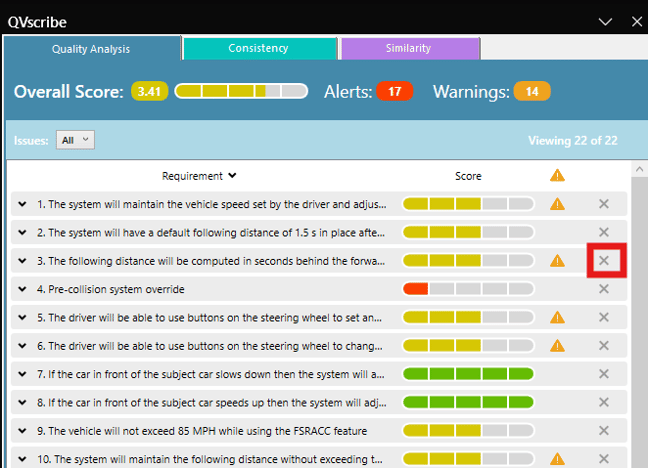Viewport: 648px width, 468px height.
Task: Switch to the Quality Analysis tab
Action: 91,49
